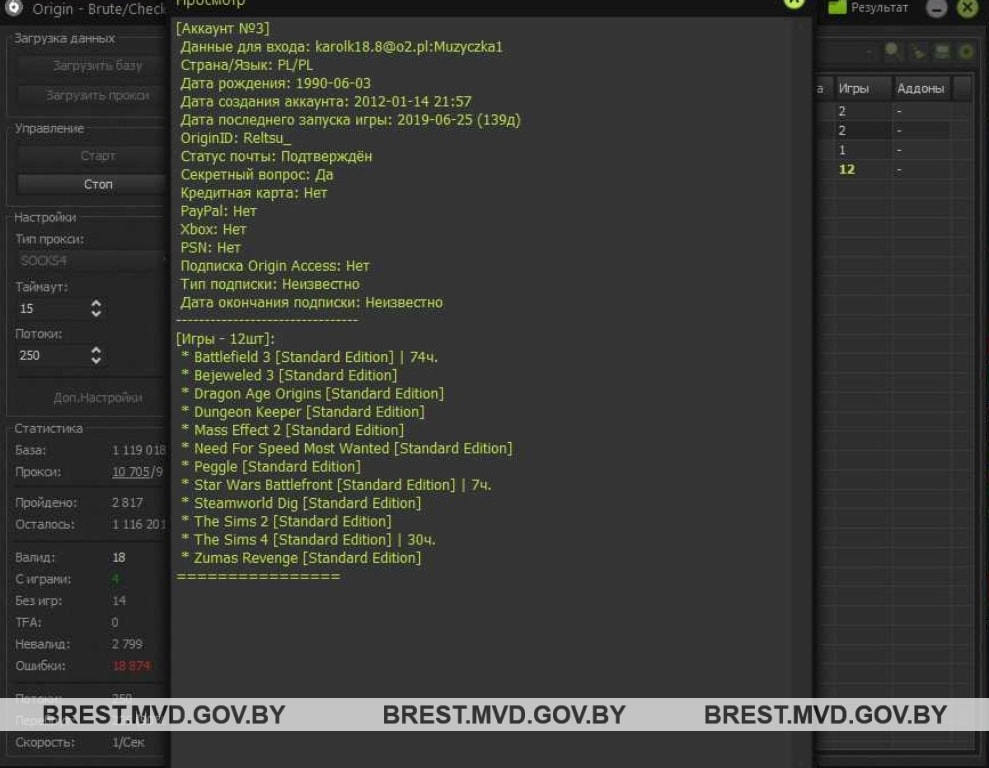Click the Dungeon Keeper line in preview

(x=303, y=412)
